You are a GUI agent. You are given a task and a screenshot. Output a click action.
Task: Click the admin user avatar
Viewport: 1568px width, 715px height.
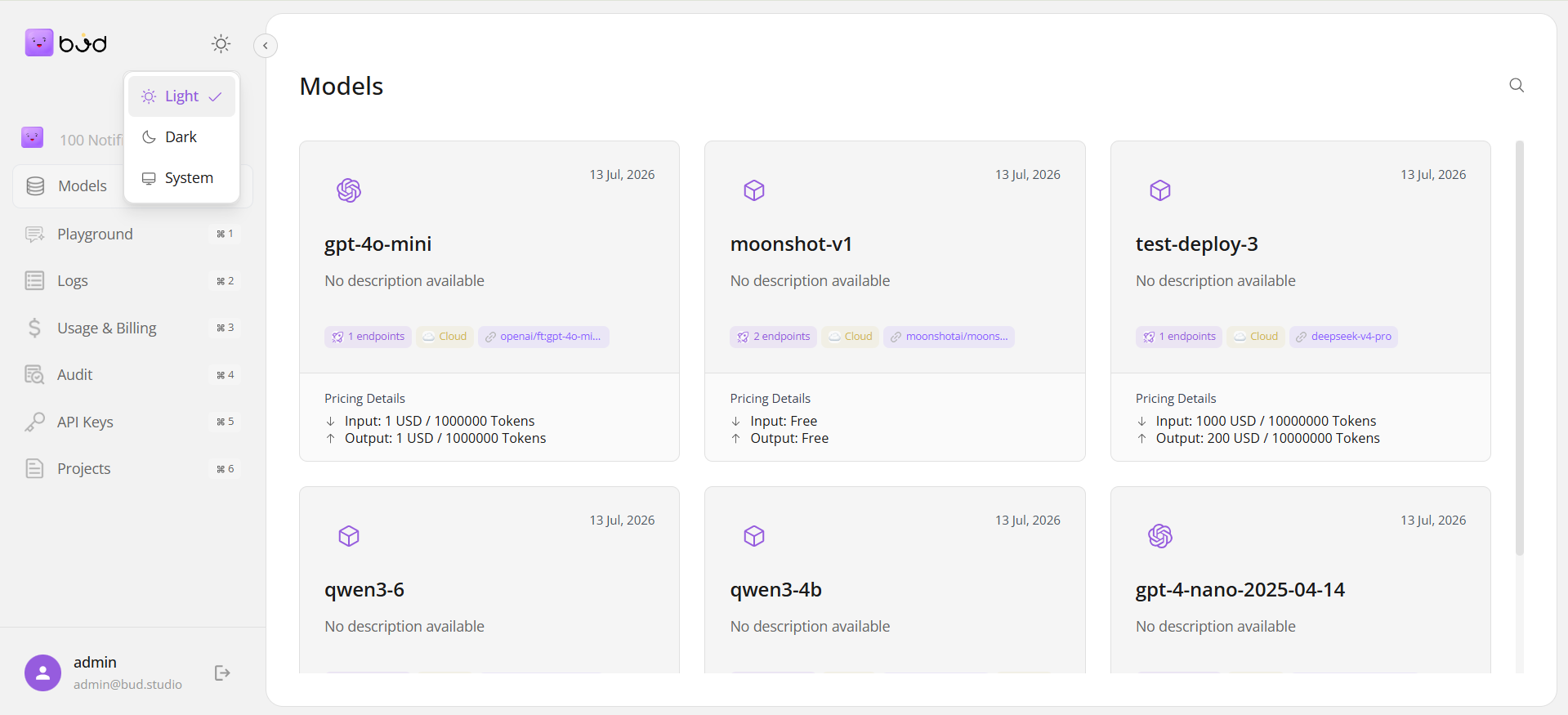(42, 673)
